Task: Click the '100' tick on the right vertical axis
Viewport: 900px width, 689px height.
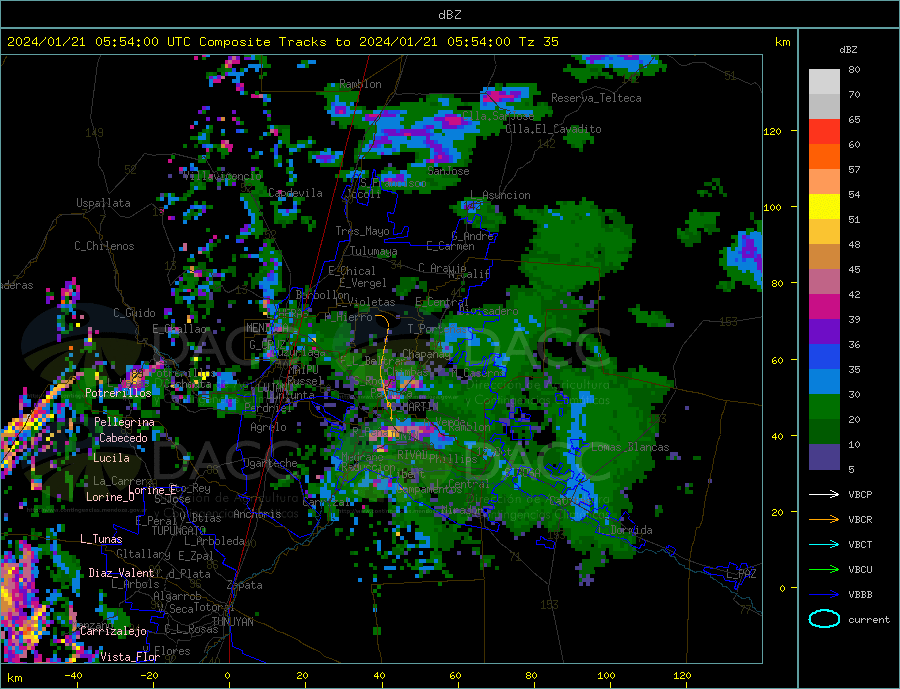Action: point(772,207)
